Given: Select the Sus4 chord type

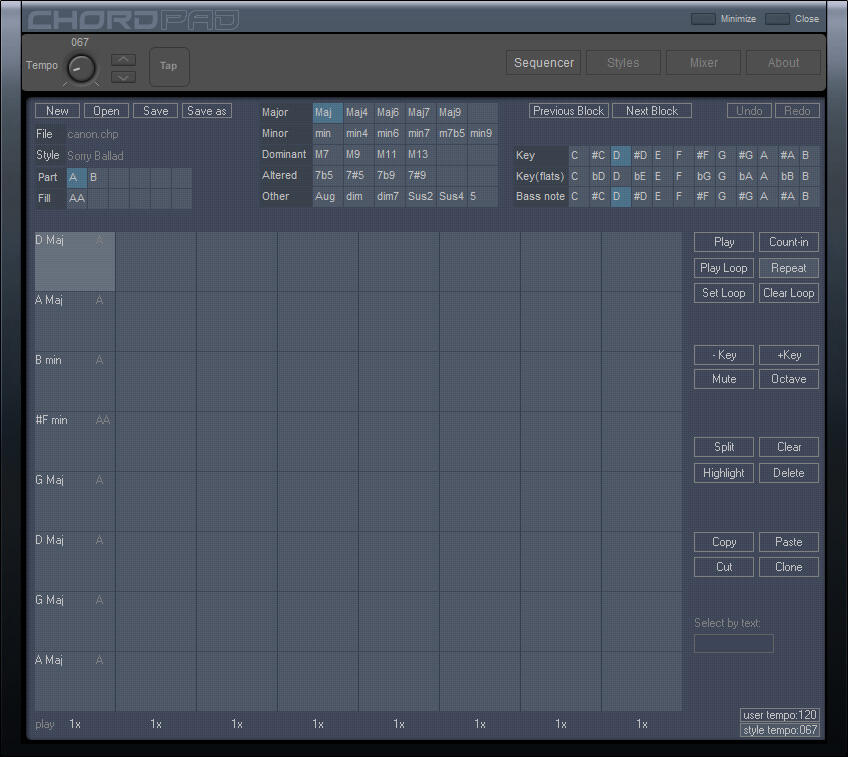Looking at the screenshot, I should click(x=451, y=197).
